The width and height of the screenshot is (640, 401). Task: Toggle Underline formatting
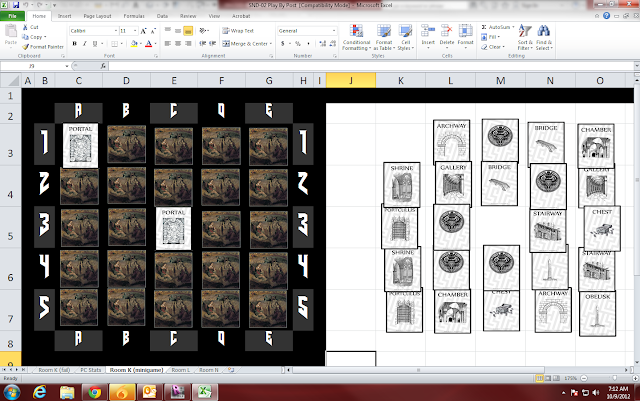(95, 44)
